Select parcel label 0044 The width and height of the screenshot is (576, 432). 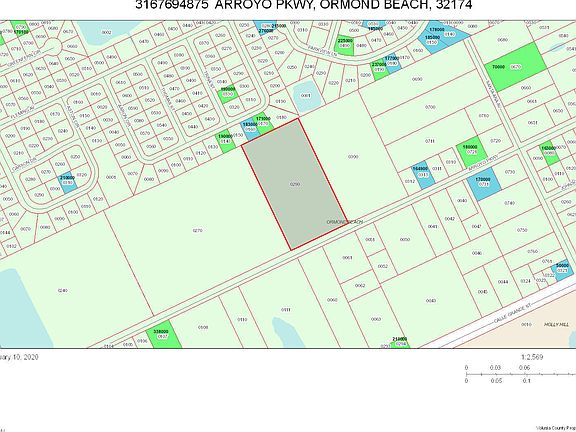coord(503,282)
